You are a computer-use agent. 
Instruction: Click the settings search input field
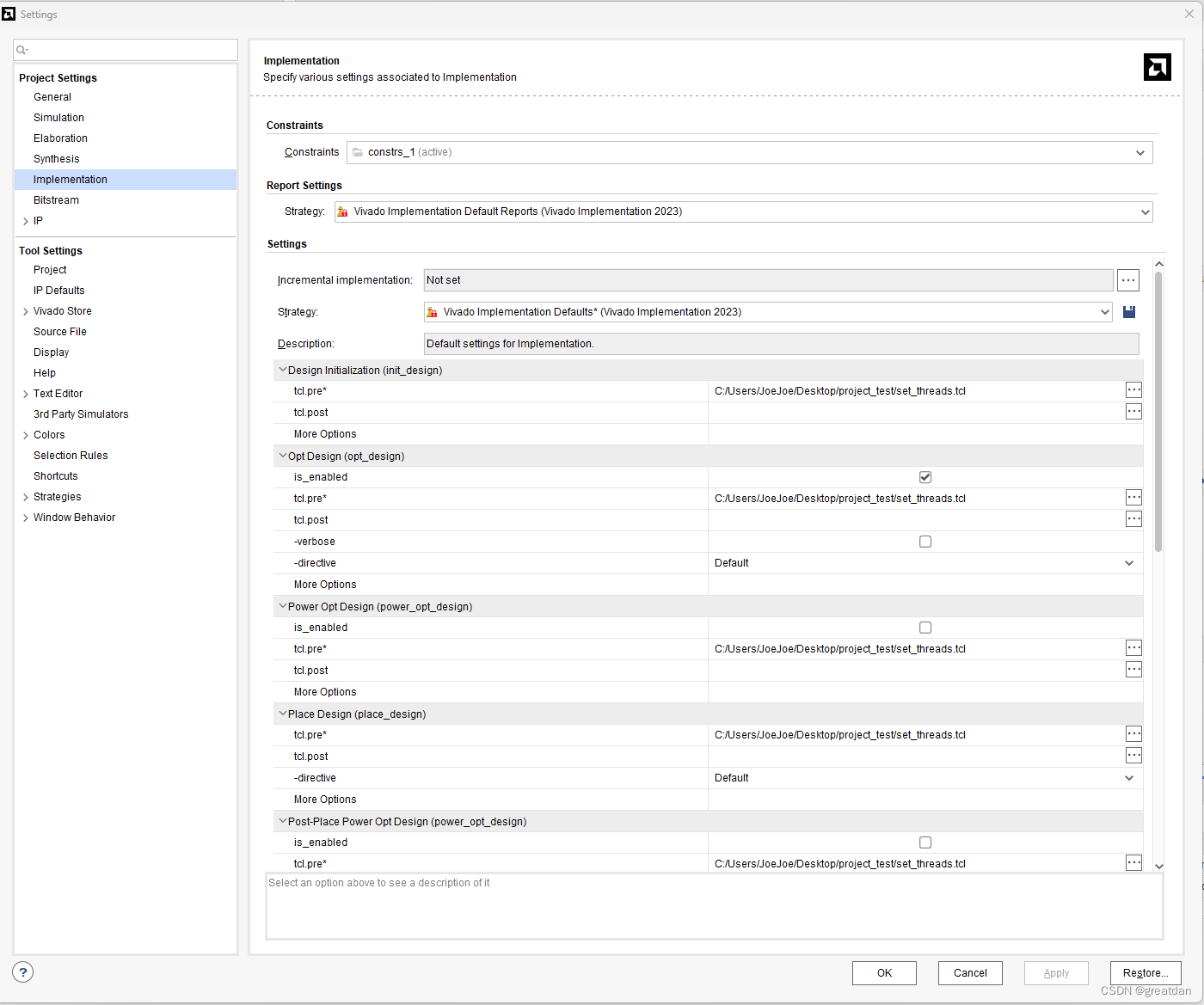(126, 50)
